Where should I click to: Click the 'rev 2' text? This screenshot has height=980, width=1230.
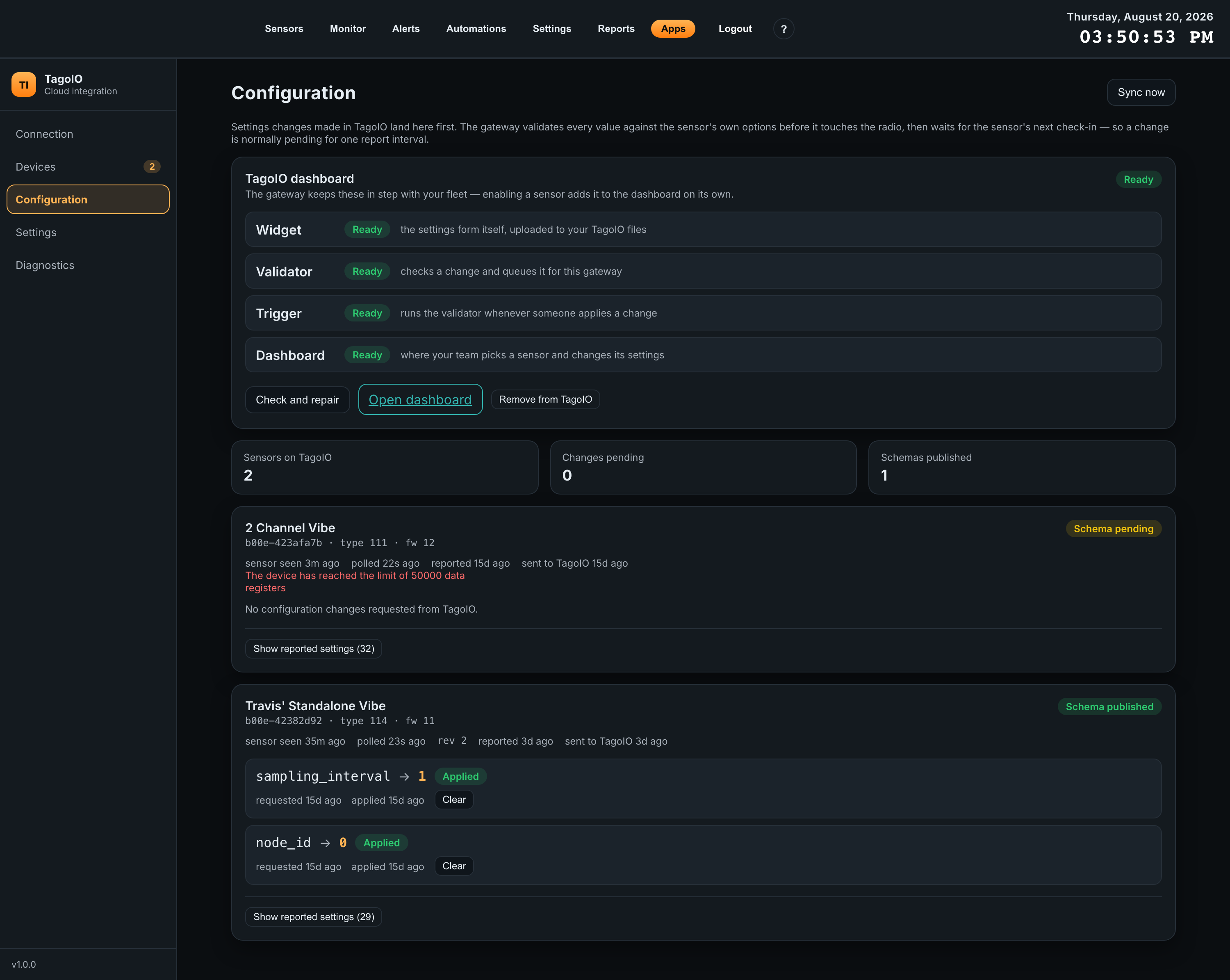coord(452,741)
